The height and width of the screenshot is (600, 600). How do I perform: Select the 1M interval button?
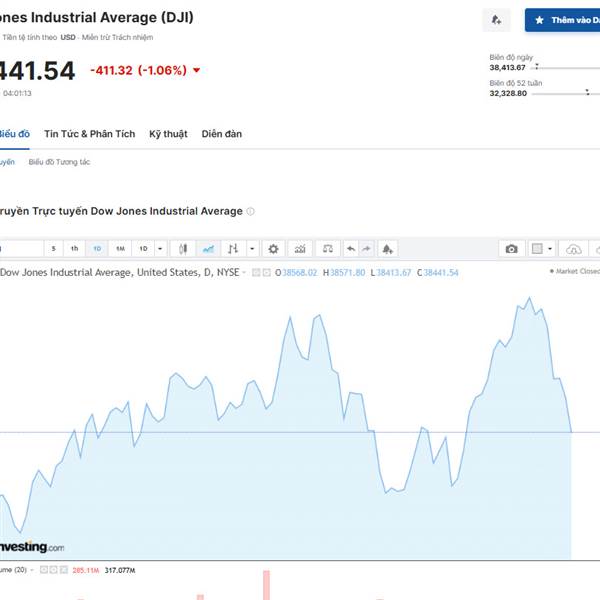[120, 249]
